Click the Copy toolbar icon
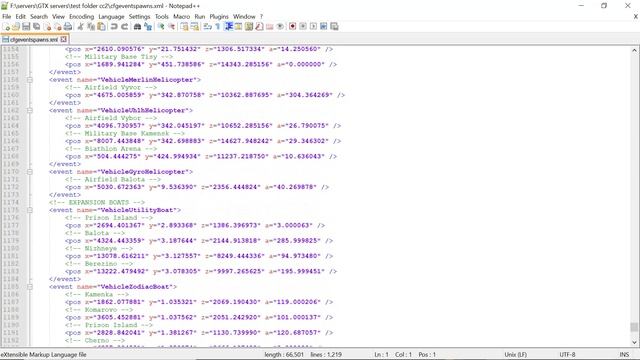Viewport: 640px width, 360px height. (x=91, y=27)
